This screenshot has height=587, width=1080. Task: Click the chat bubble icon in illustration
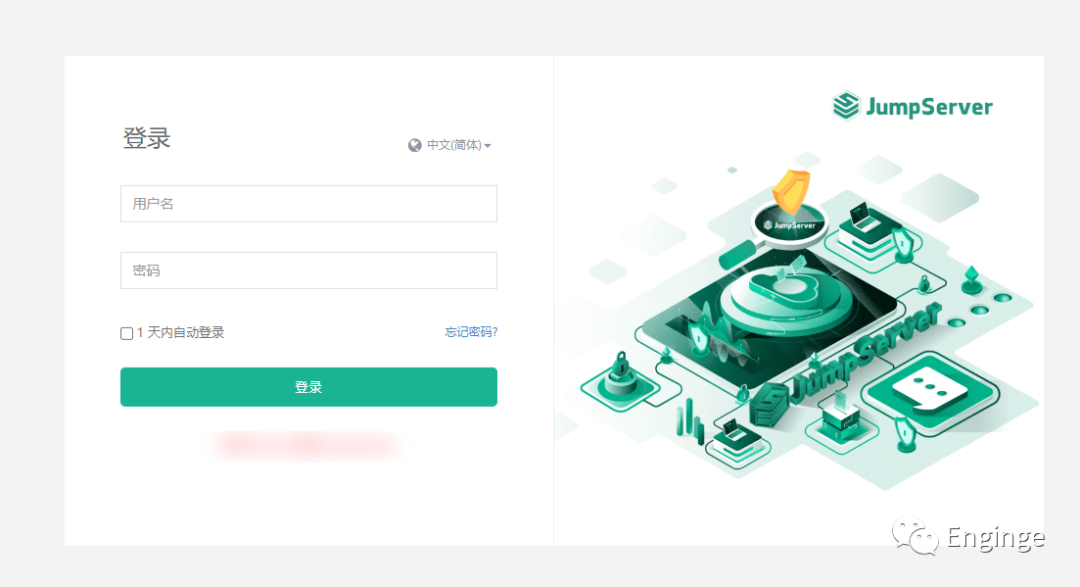click(x=929, y=389)
